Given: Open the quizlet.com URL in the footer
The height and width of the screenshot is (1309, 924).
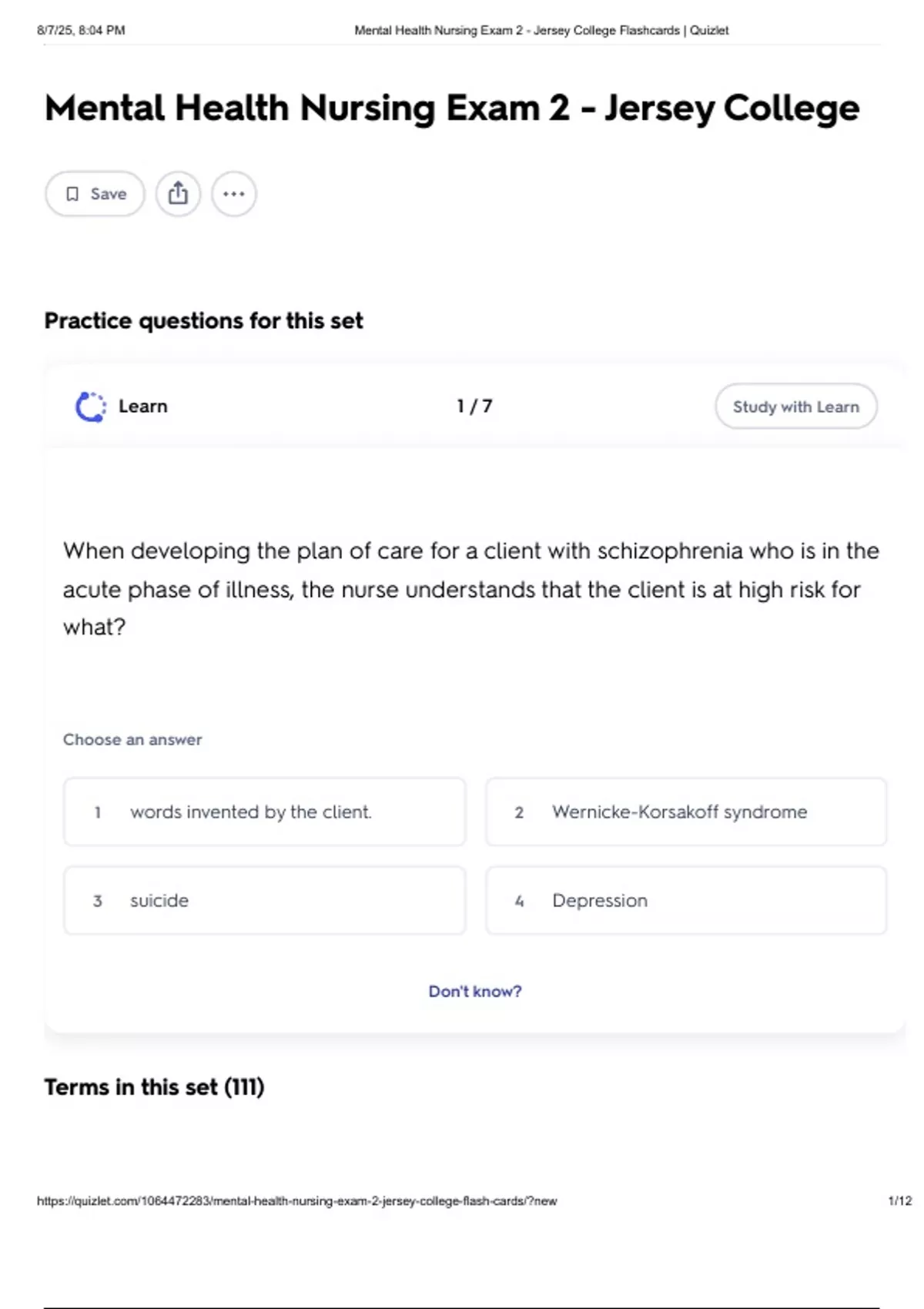Looking at the screenshot, I should pyautogui.click(x=297, y=1200).
